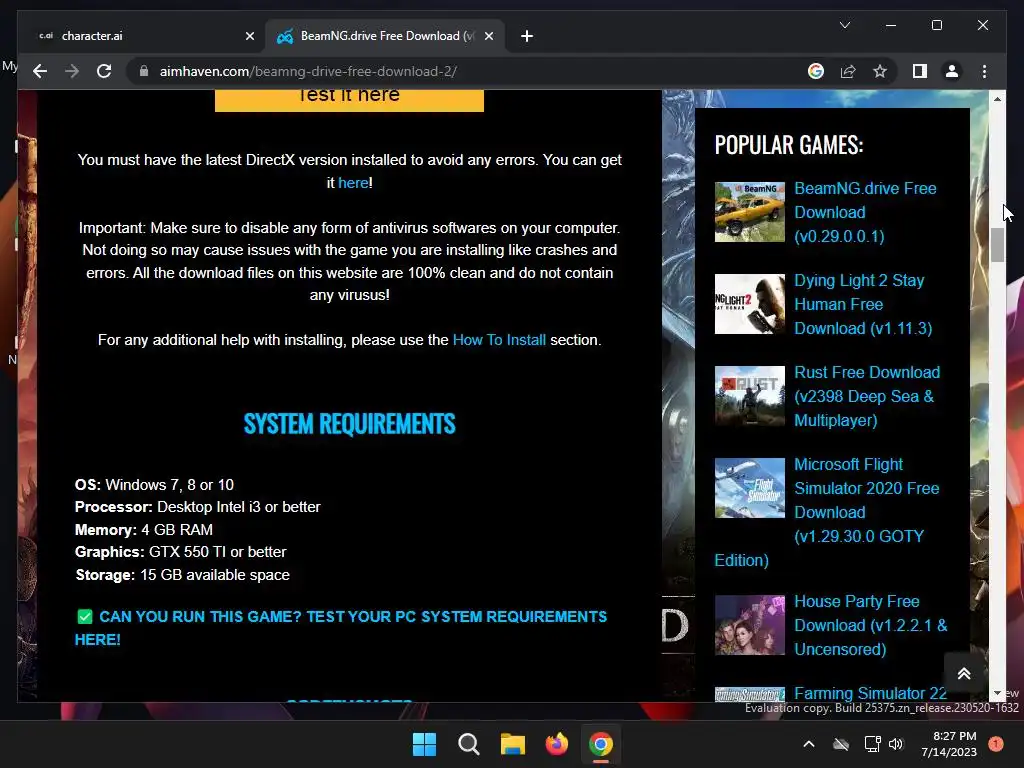
Task: Click the yellow Test it here button
Action: point(349,100)
